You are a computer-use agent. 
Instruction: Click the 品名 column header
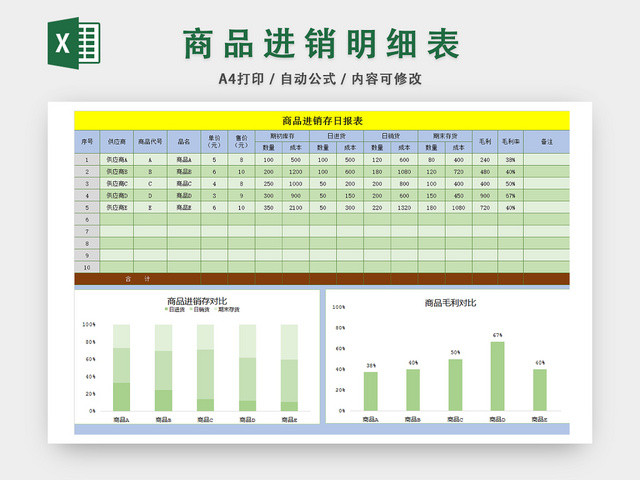pyautogui.click(x=184, y=142)
